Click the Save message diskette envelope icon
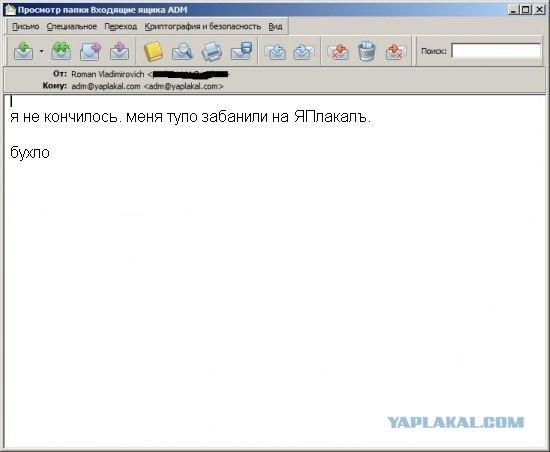 coord(242,51)
